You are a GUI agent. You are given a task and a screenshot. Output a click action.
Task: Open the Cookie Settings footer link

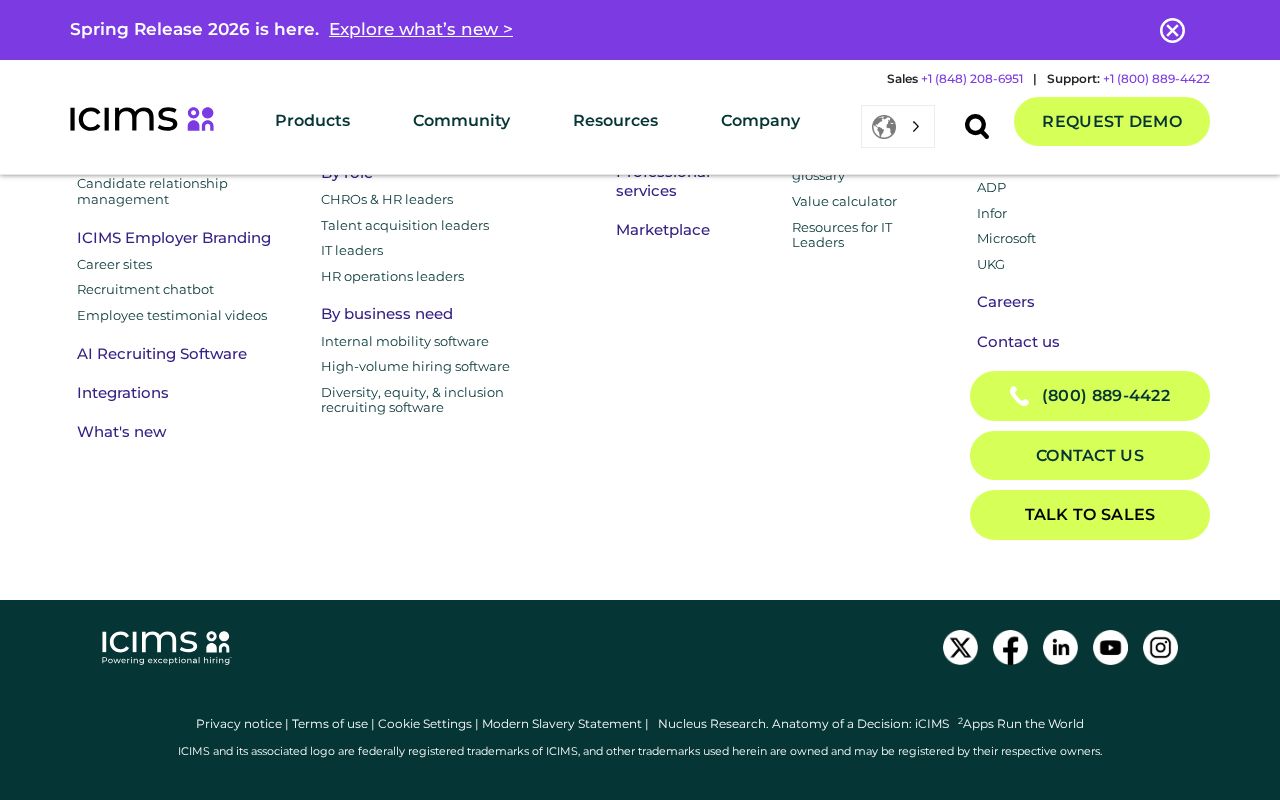(x=424, y=724)
